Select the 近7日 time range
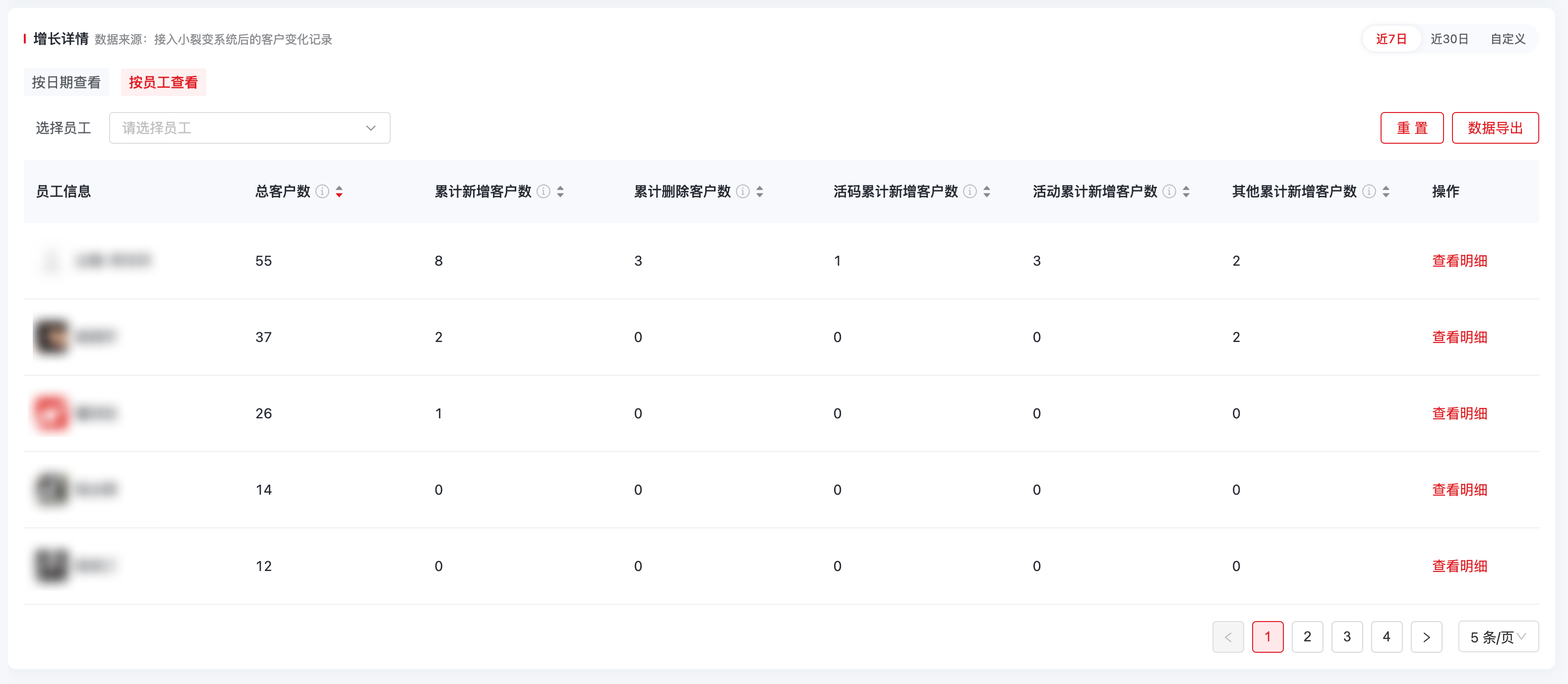1568x684 pixels. tap(1391, 39)
